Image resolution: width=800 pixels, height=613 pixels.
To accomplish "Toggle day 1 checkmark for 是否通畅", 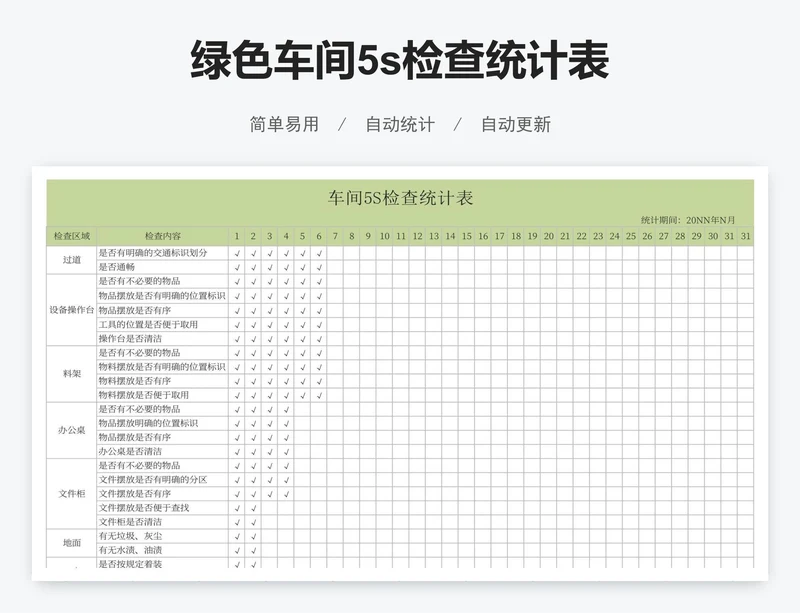I will point(237,267).
